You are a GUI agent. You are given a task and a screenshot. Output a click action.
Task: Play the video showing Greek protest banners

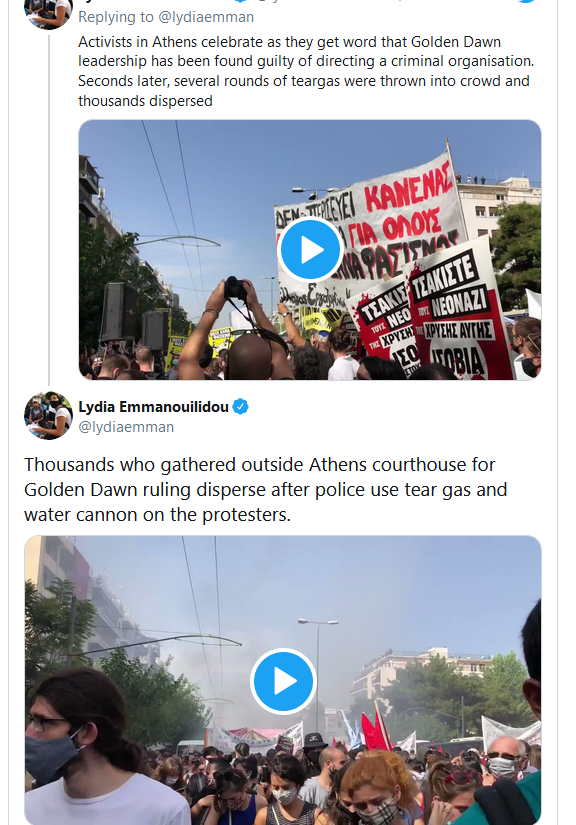pos(310,250)
